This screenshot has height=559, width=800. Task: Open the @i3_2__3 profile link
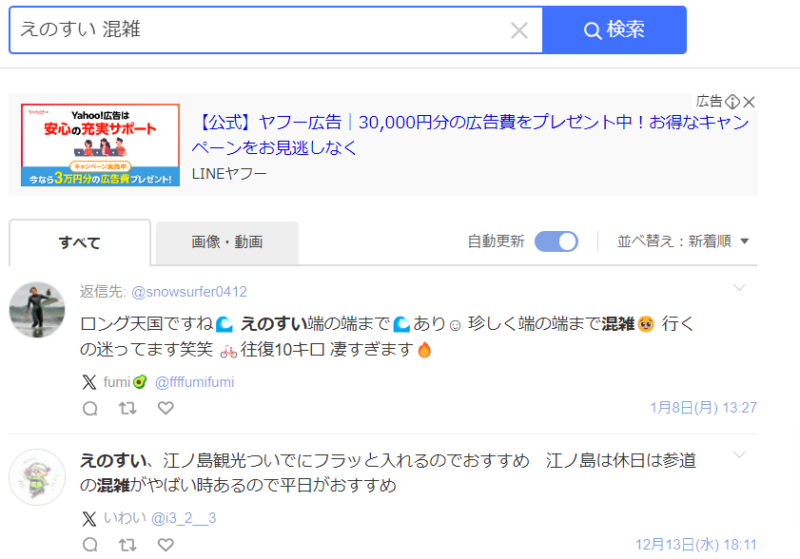click(184, 518)
